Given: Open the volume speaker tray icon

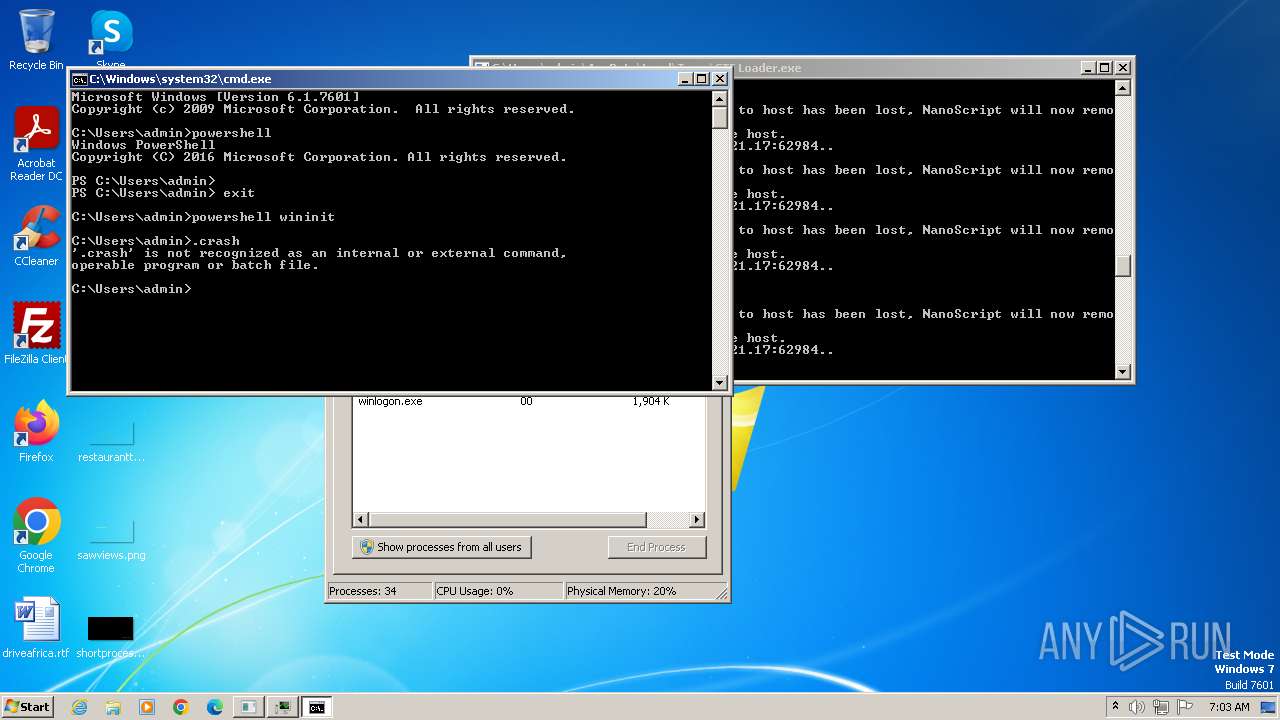Looking at the screenshot, I should pyautogui.click(x=1137, y=707).
